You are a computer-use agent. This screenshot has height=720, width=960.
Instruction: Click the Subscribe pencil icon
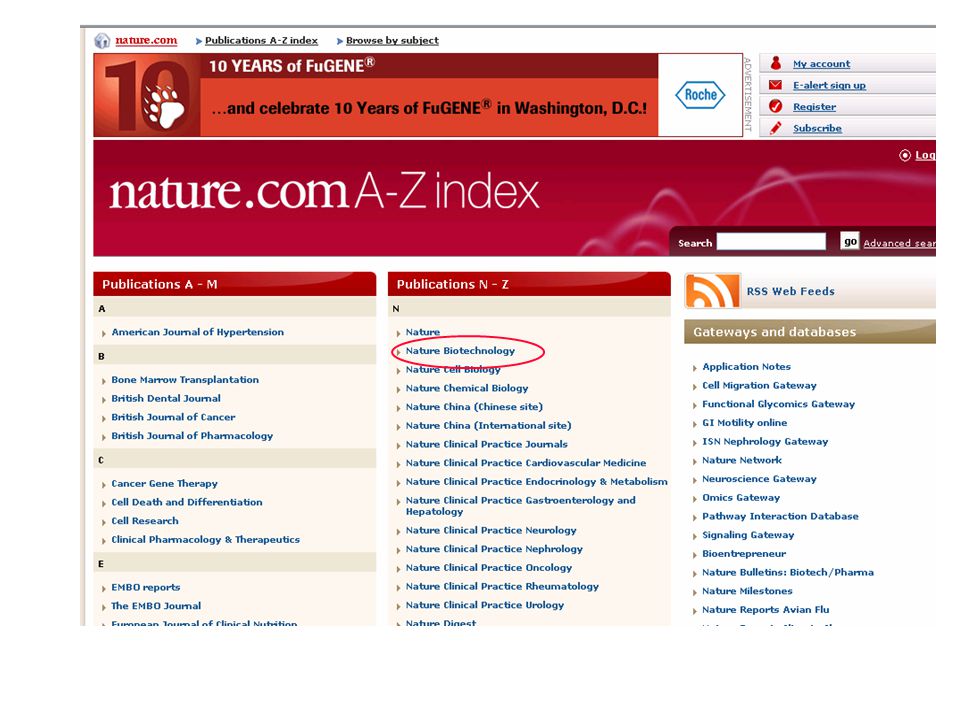click(776, 127)
